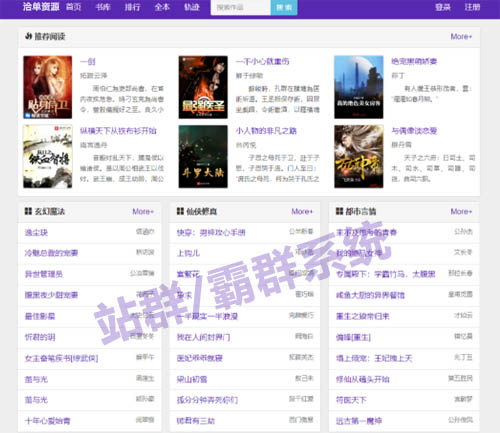
Task: Click the teal 搜索 search button
Action: (284, 7)
